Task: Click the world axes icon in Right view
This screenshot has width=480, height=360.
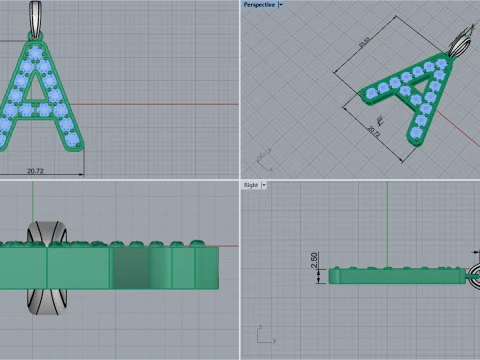Action: click(266, 334)
